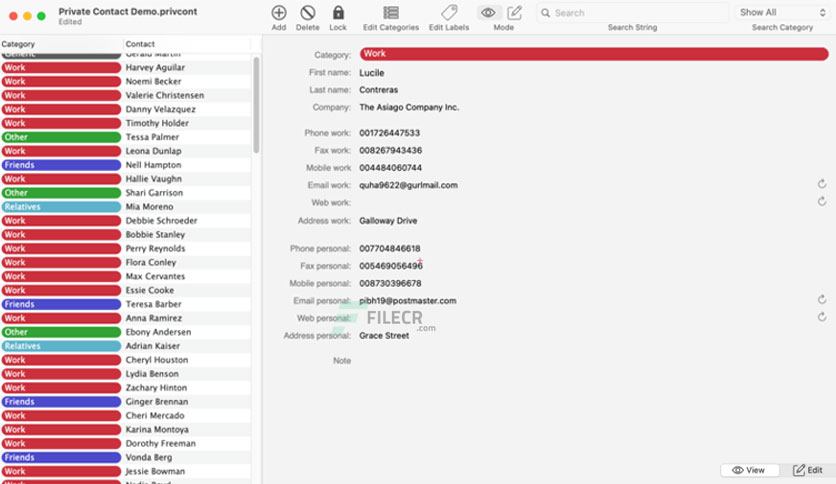Select contact Cheri Mercado
Image resolution: width=836 pixels, height=484 pixels.
(155, 416)
